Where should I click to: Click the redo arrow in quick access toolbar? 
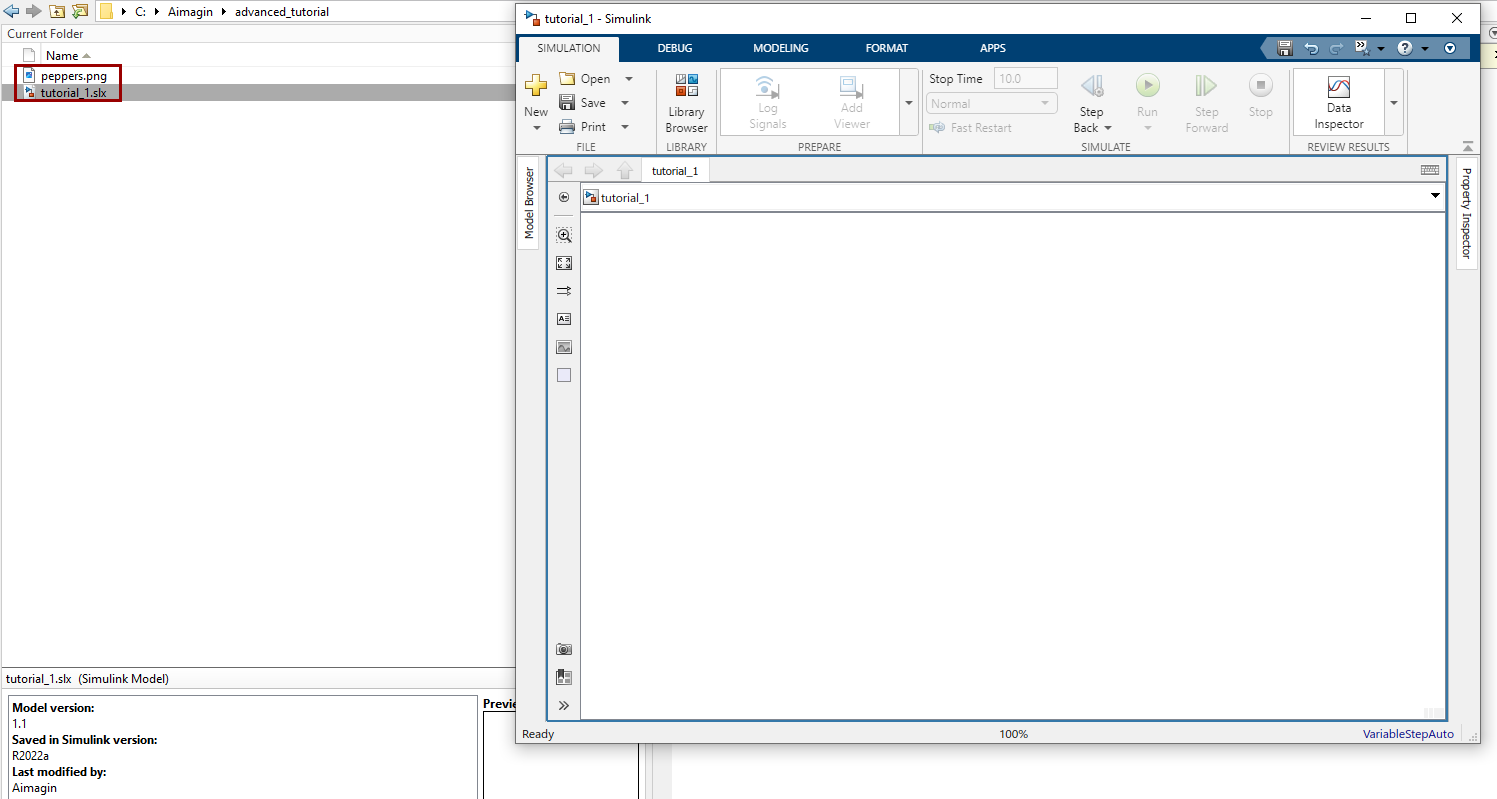point(1337,48)
